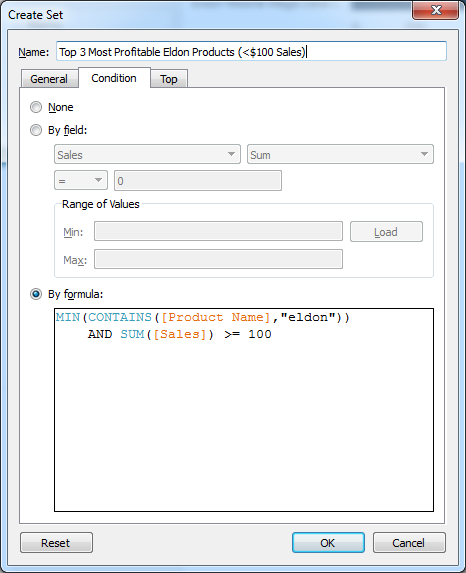Open the equals operator dropdown
The height and width of the screenshot is (573, 466).
[81, 180]
